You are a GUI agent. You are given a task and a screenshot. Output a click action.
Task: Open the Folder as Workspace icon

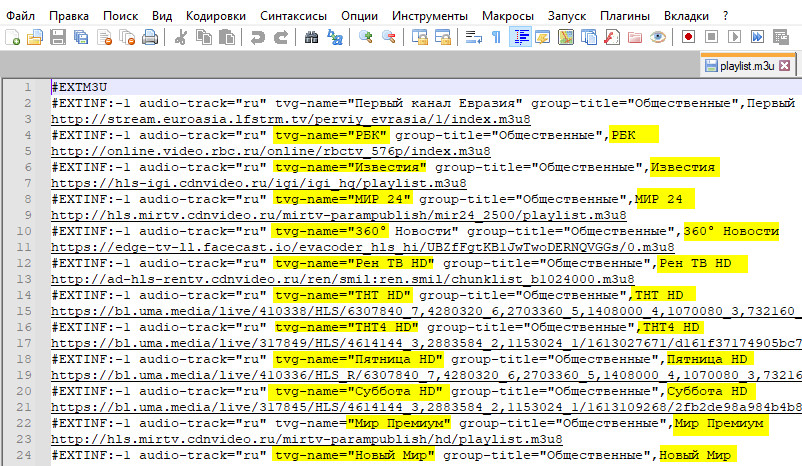coord(635,37)
